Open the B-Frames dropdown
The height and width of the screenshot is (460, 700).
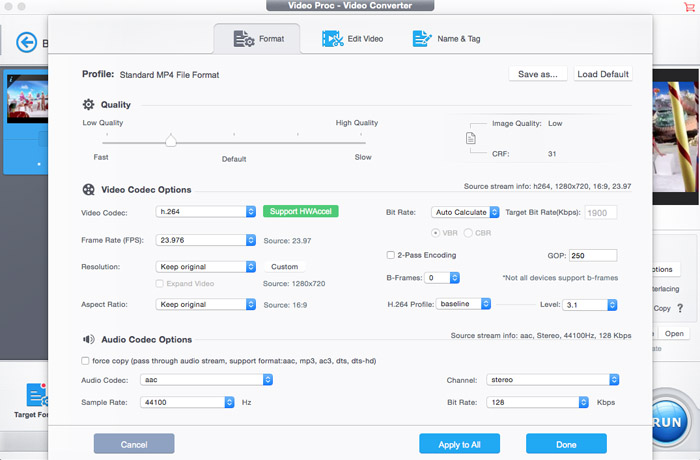click(442, 278)
